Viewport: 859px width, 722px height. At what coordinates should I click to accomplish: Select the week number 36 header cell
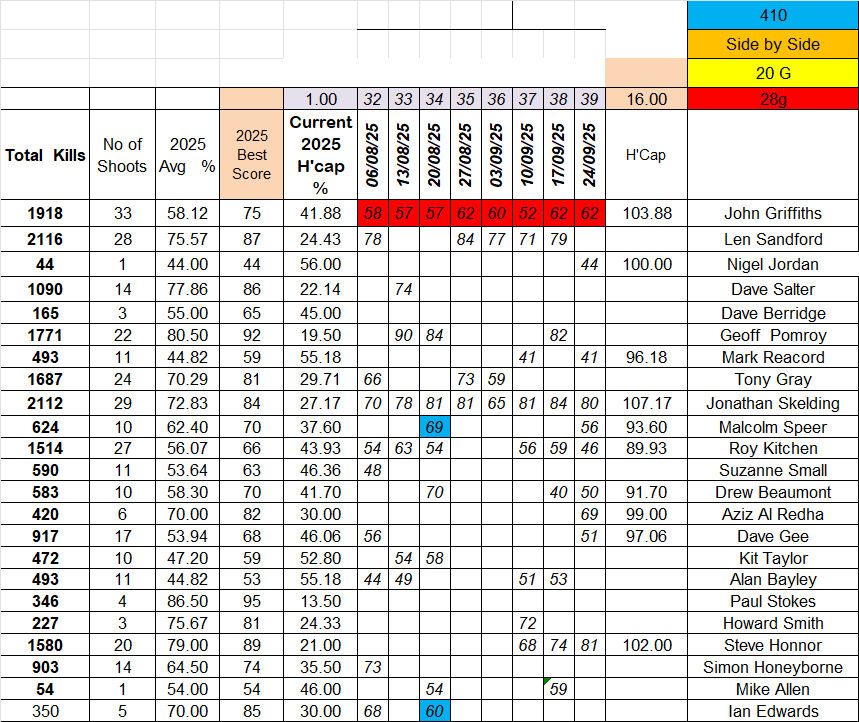point(497,99)
